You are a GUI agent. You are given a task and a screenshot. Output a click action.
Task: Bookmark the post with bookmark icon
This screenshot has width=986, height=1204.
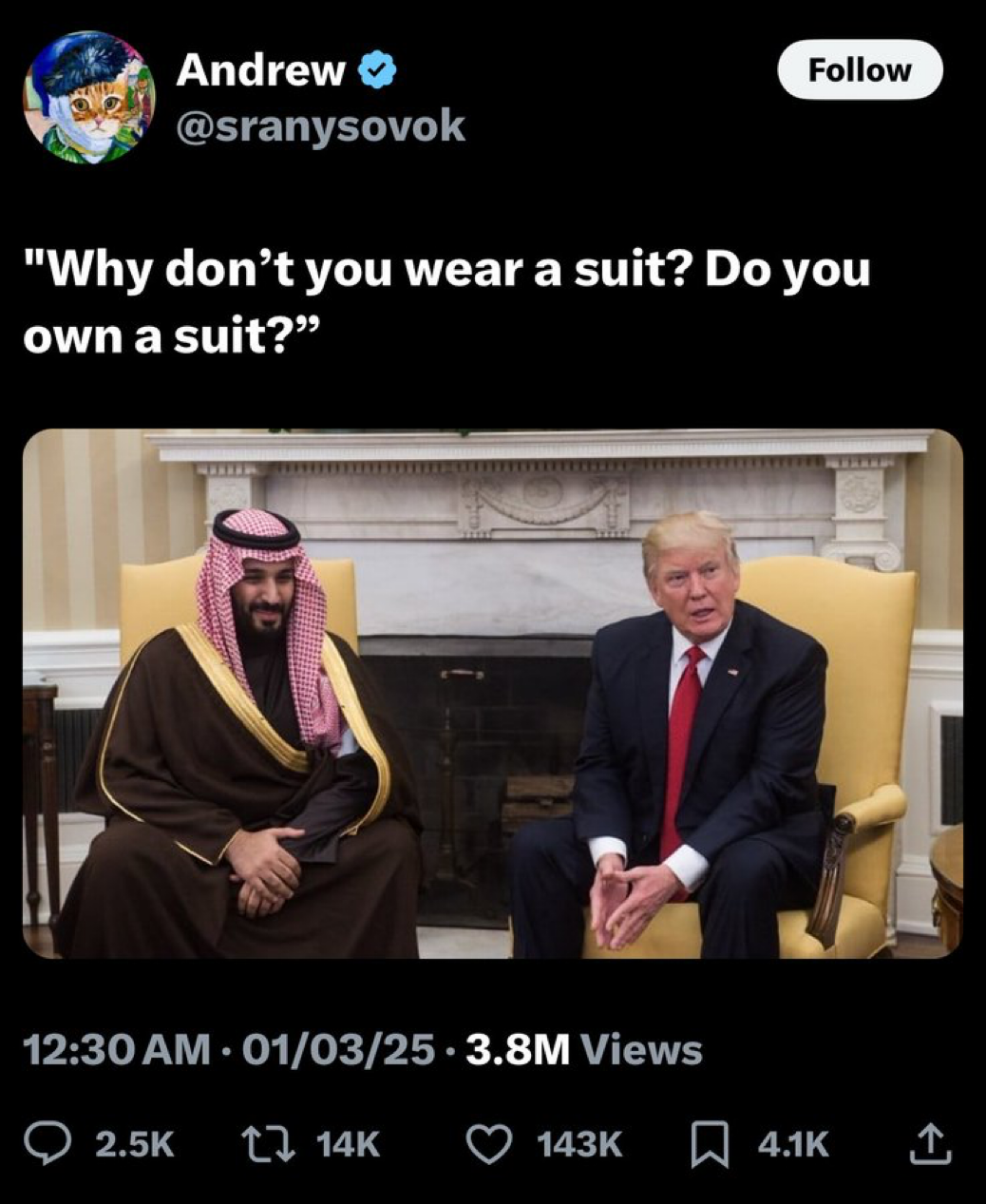[x=710, y=1145]
